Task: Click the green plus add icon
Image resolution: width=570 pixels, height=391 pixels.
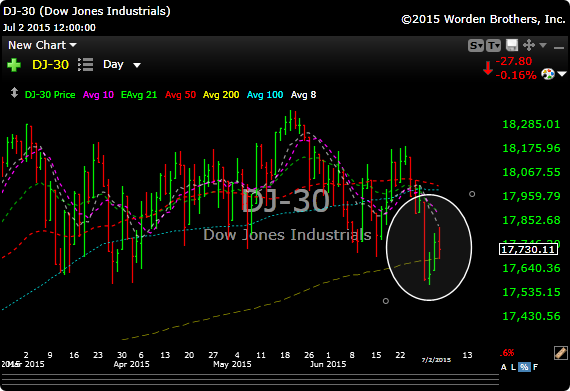Action: coord(14,65)
